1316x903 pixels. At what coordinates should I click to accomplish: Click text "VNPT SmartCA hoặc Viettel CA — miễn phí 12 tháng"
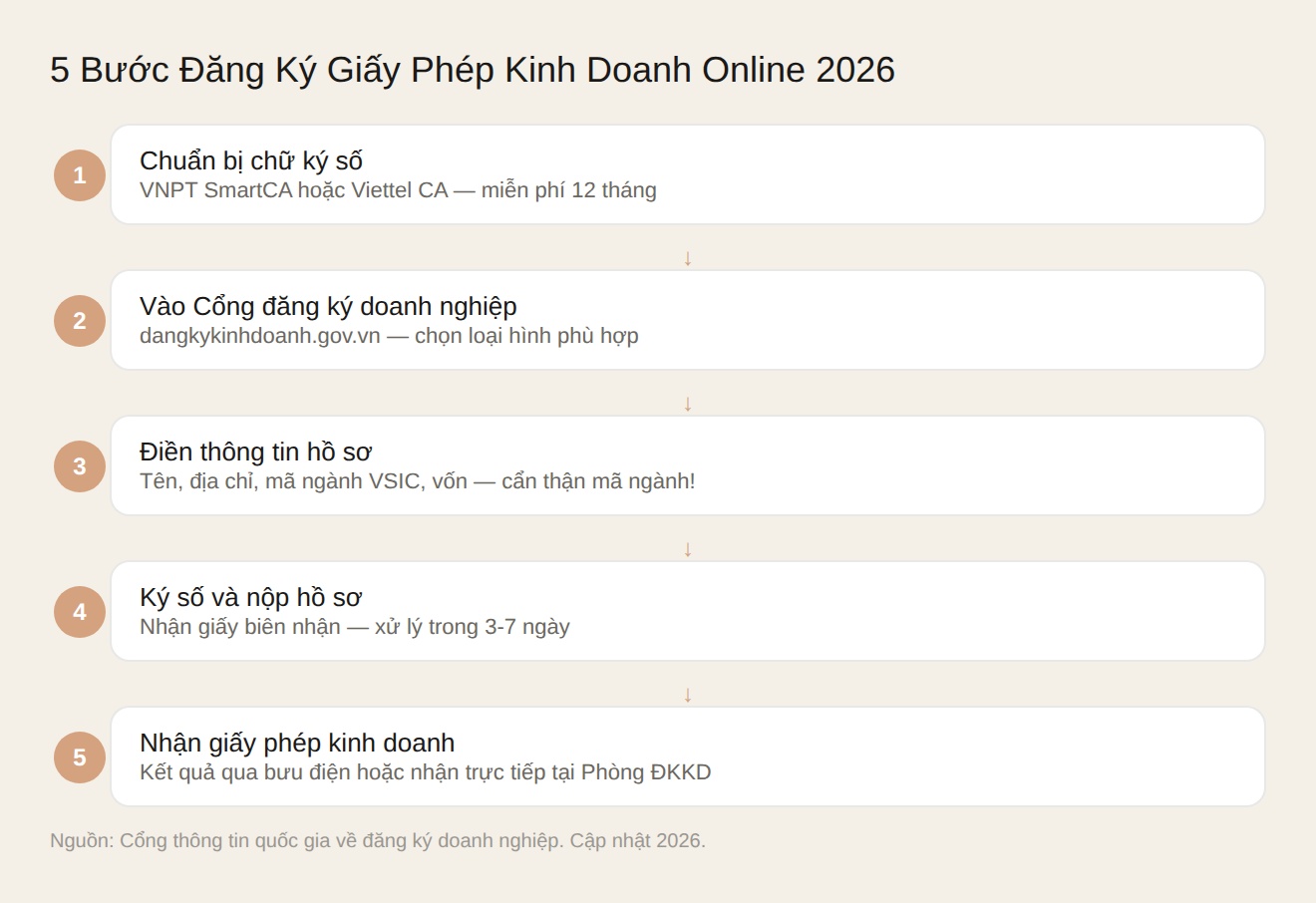pyautogui.click(x=398, y=190)
